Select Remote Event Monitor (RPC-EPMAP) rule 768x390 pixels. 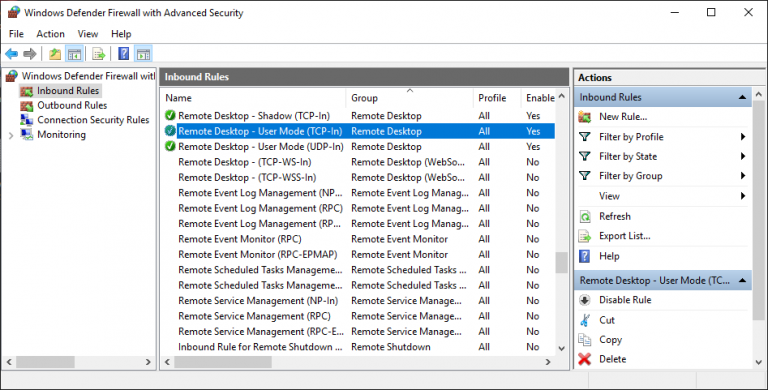[359, 254]
